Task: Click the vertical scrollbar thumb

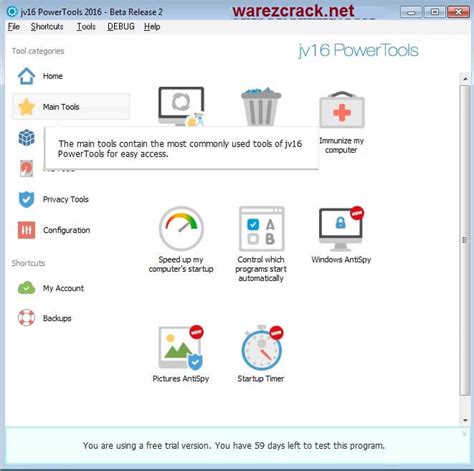Action: tap(465, 240)
